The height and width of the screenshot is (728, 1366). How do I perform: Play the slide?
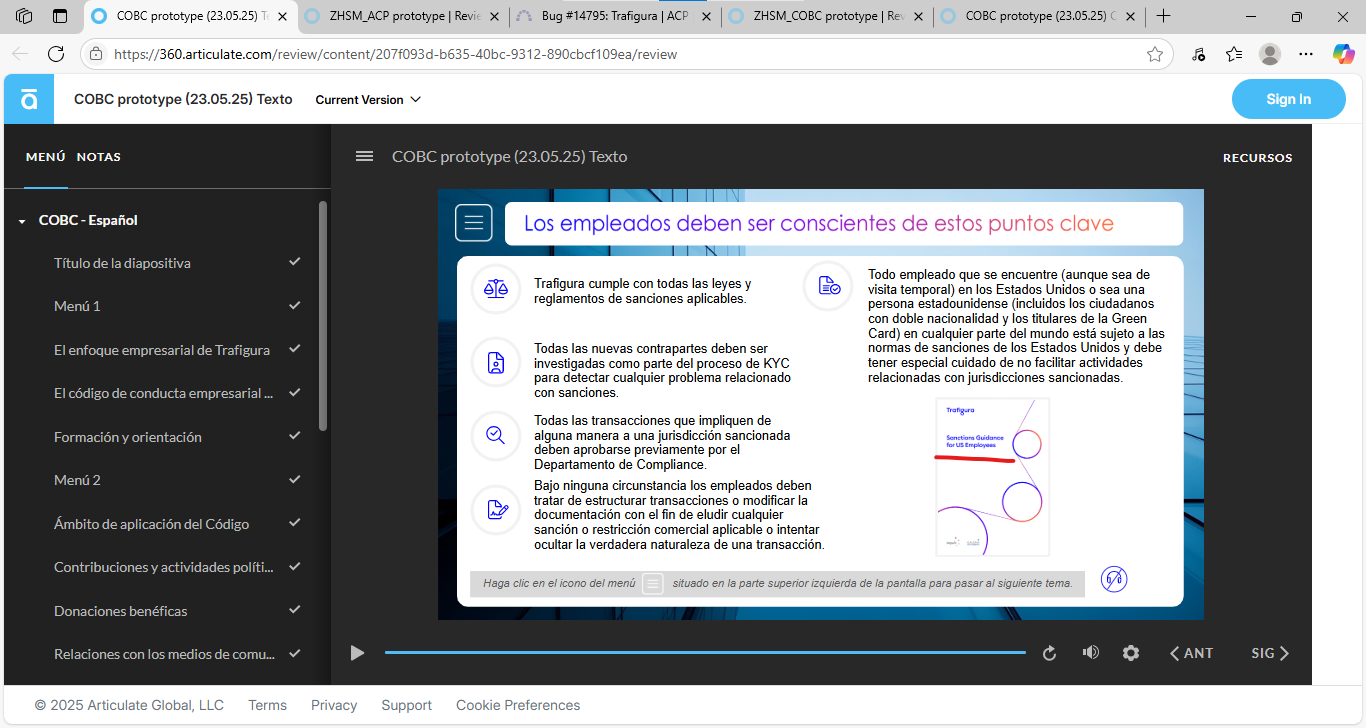tap(357, 653)
